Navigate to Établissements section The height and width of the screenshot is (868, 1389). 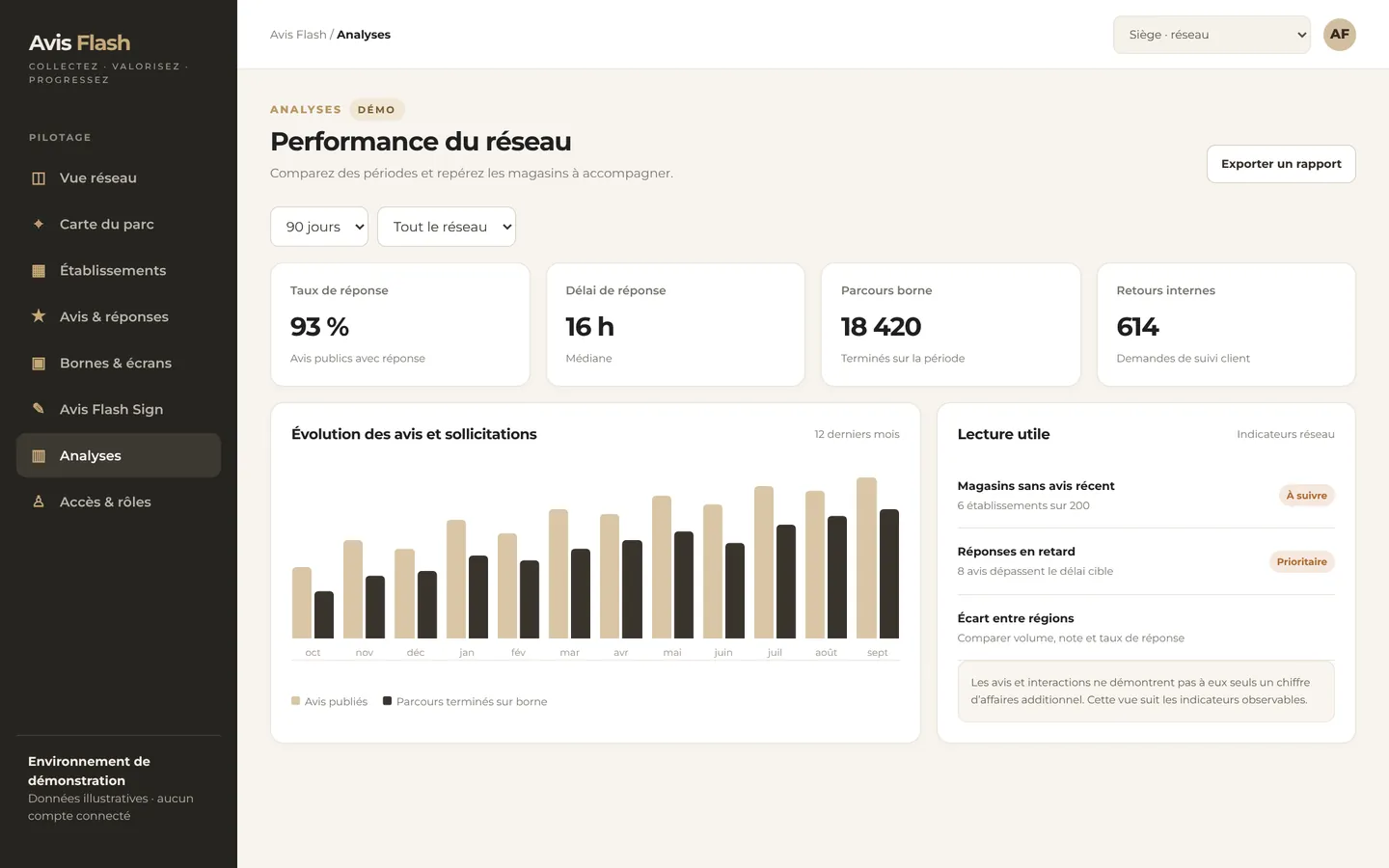pyautogui.click(x=119, y=271)
